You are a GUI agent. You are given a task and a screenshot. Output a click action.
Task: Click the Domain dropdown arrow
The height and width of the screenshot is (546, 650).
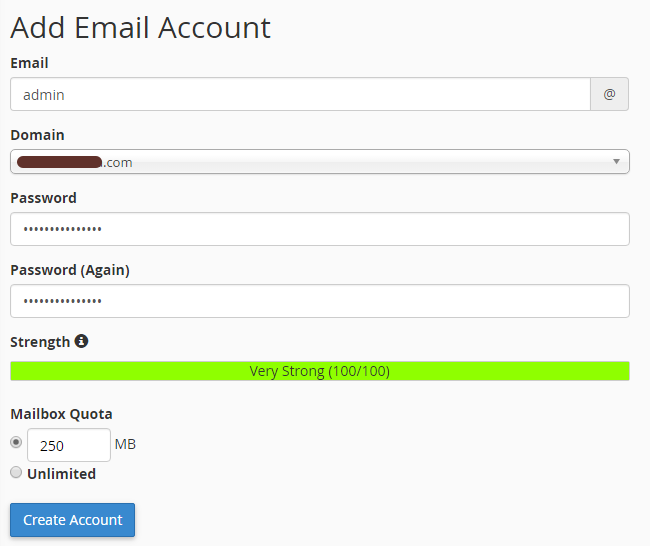(x=616, y=161)
